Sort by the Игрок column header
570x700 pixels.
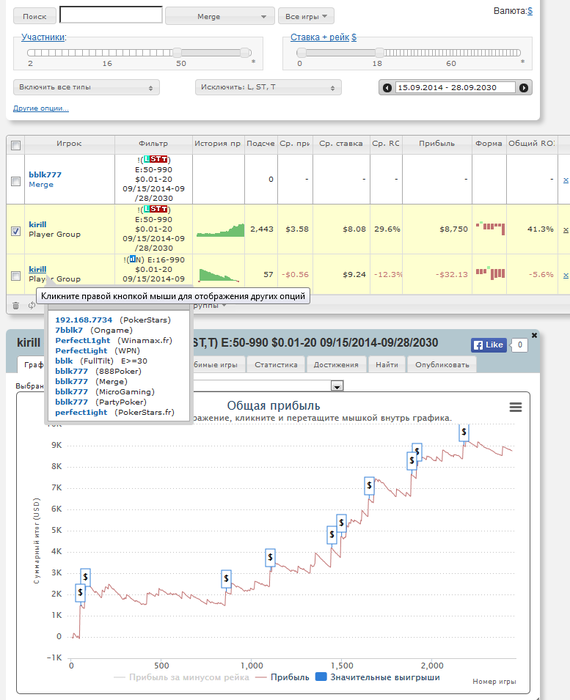tap(69, 144)
